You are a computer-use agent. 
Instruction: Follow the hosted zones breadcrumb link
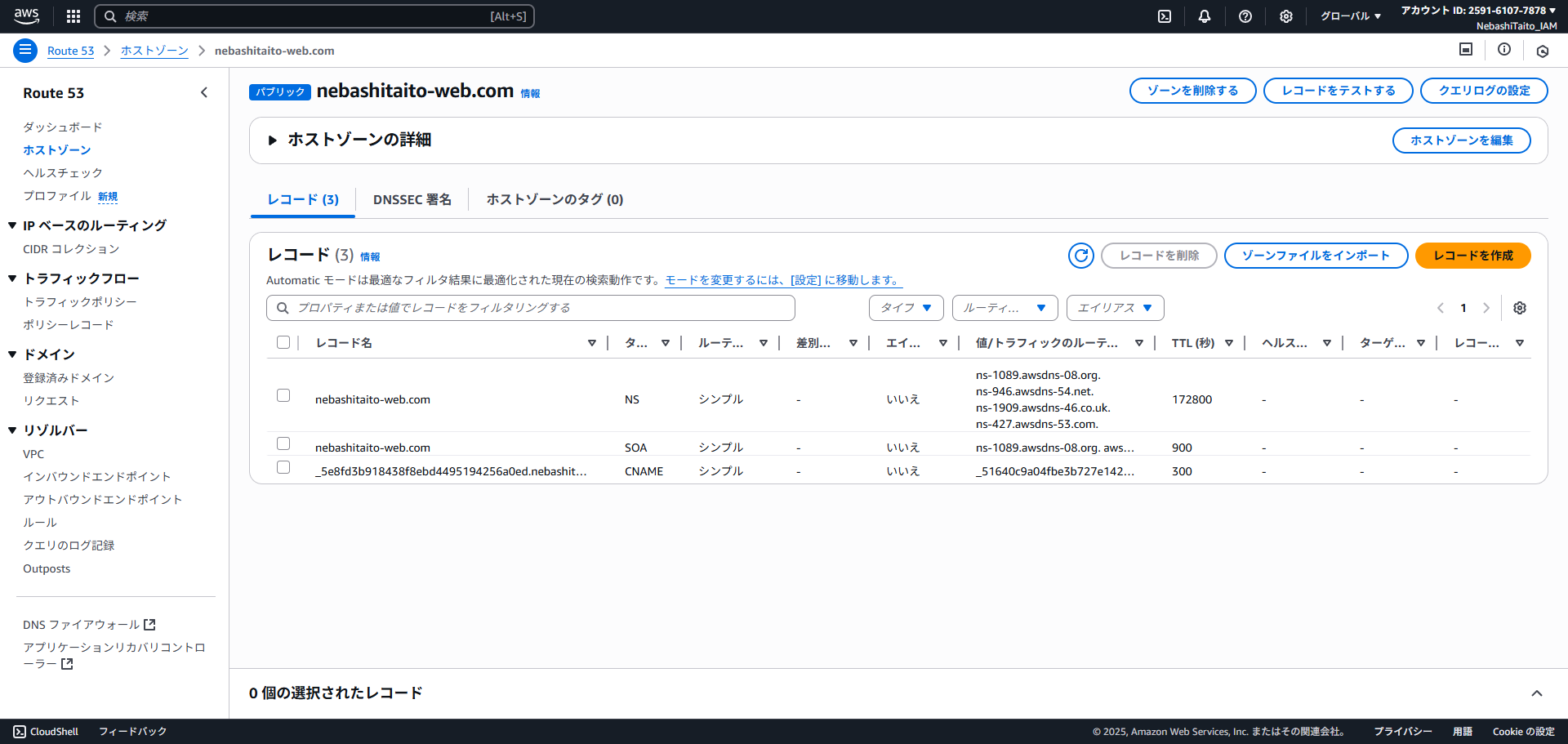pos(154,51)
